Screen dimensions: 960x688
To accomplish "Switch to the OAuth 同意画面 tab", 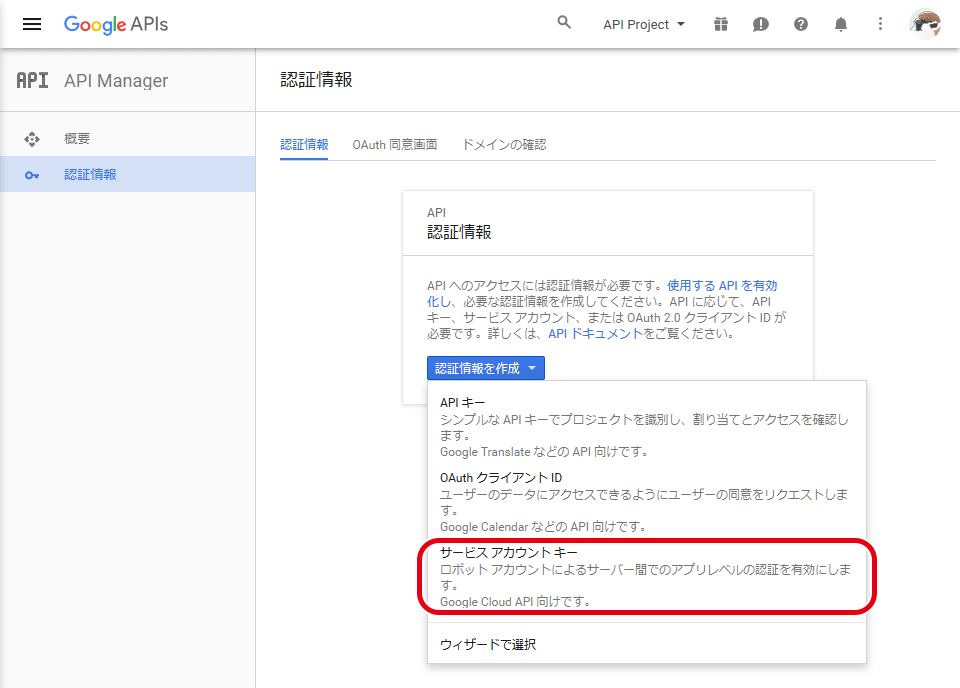I will pos(395,144).
